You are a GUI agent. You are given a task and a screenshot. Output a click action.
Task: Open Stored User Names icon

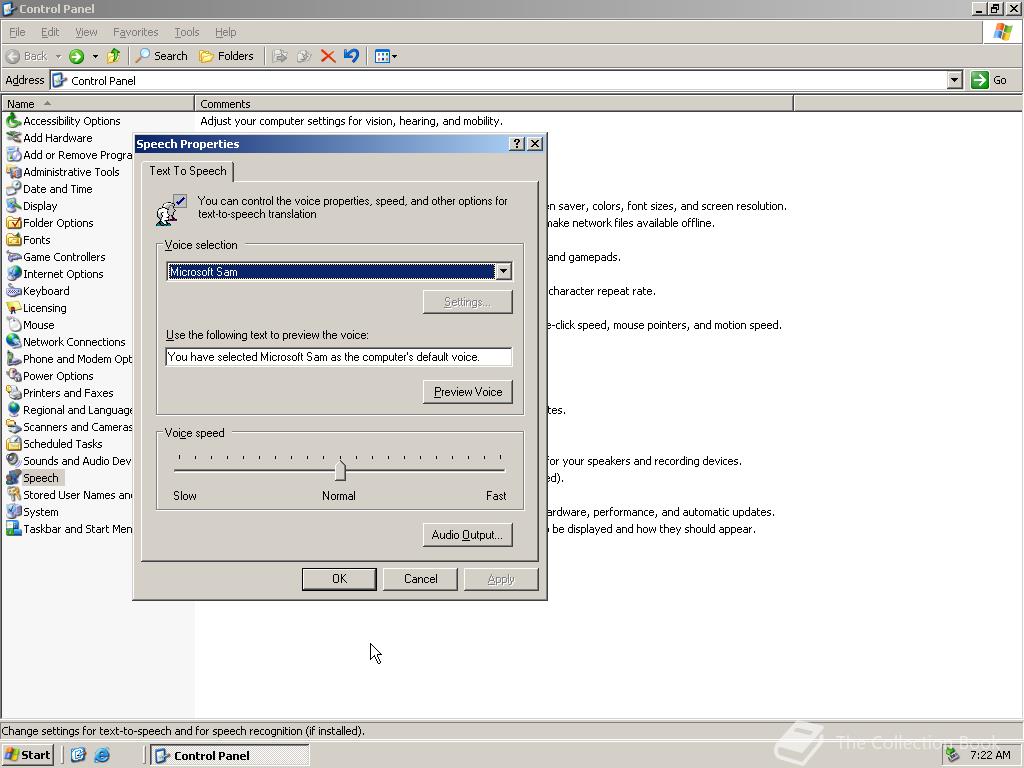click(13, 494)
